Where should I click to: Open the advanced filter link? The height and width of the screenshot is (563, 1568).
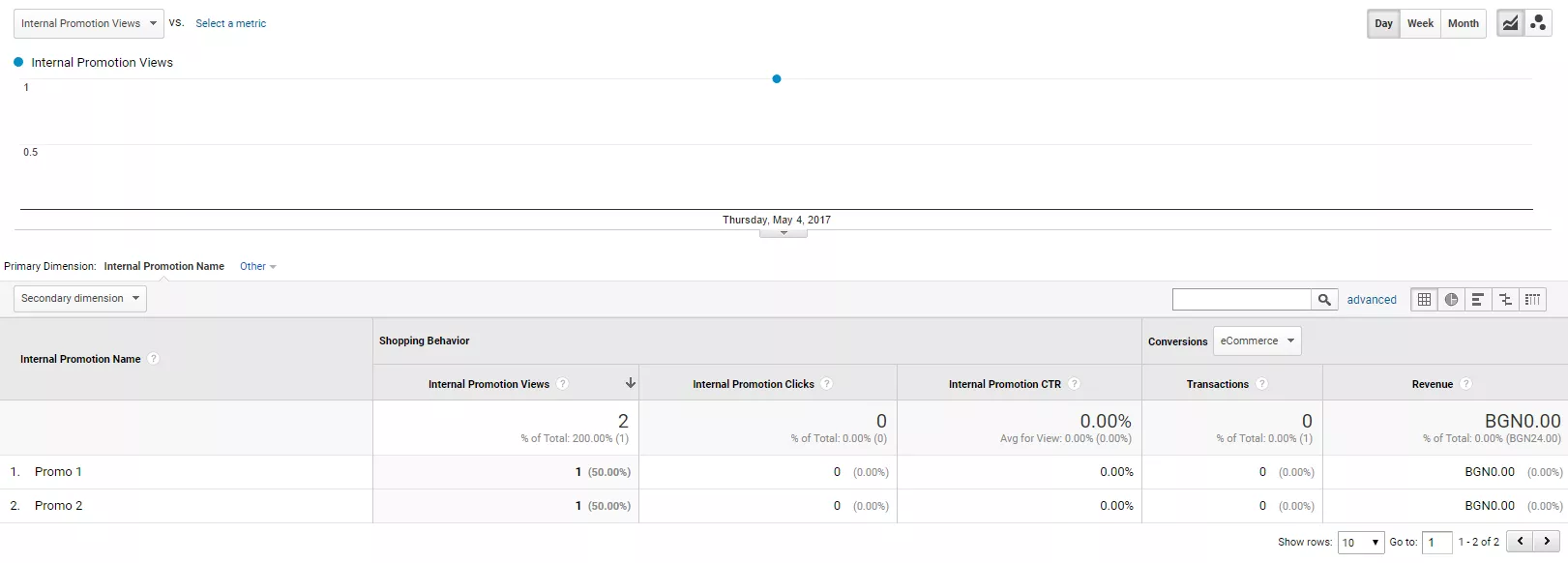[x=1372, y=300]
